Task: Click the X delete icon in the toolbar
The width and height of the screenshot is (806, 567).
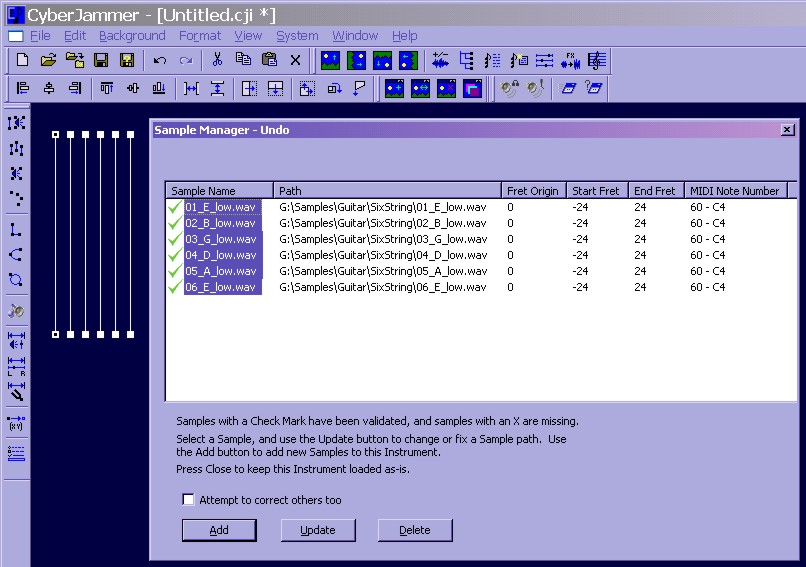Action: click(295, 60)
